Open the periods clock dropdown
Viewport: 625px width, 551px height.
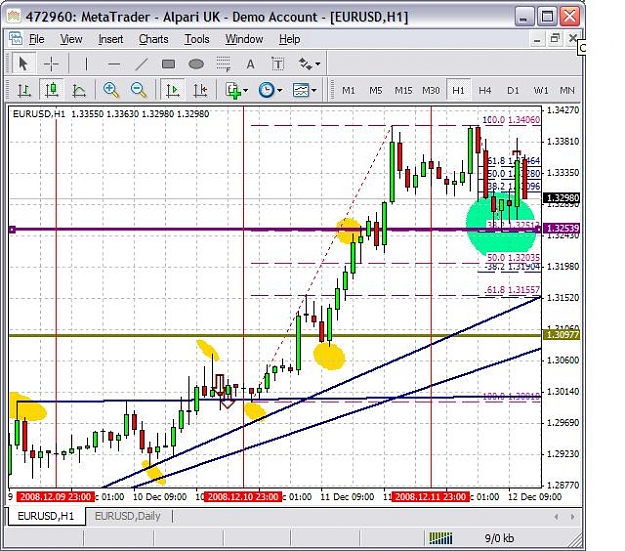click(270, 91)
